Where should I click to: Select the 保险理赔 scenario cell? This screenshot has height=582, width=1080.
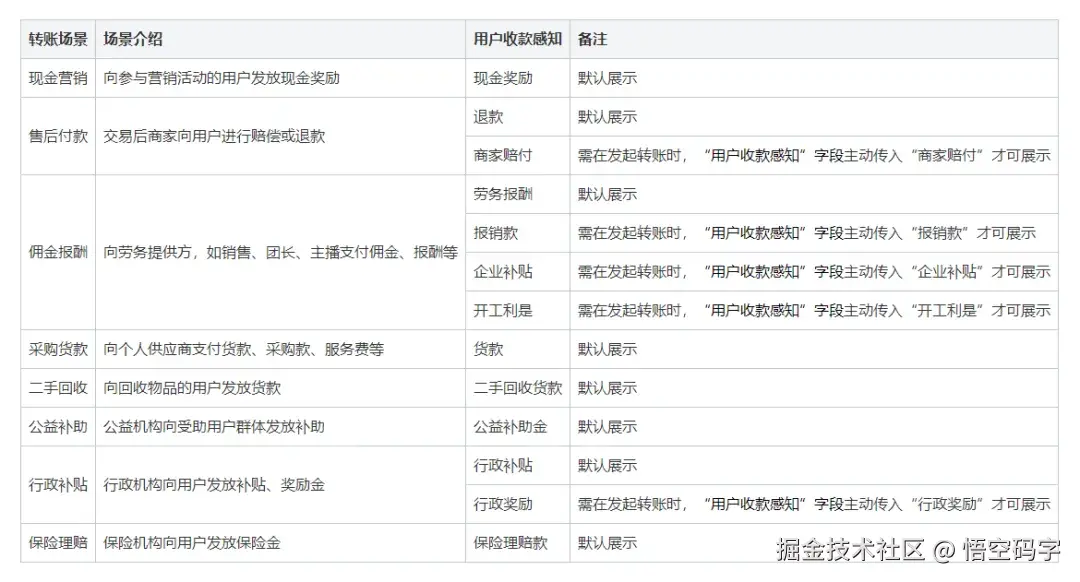(x=57, y=543)
